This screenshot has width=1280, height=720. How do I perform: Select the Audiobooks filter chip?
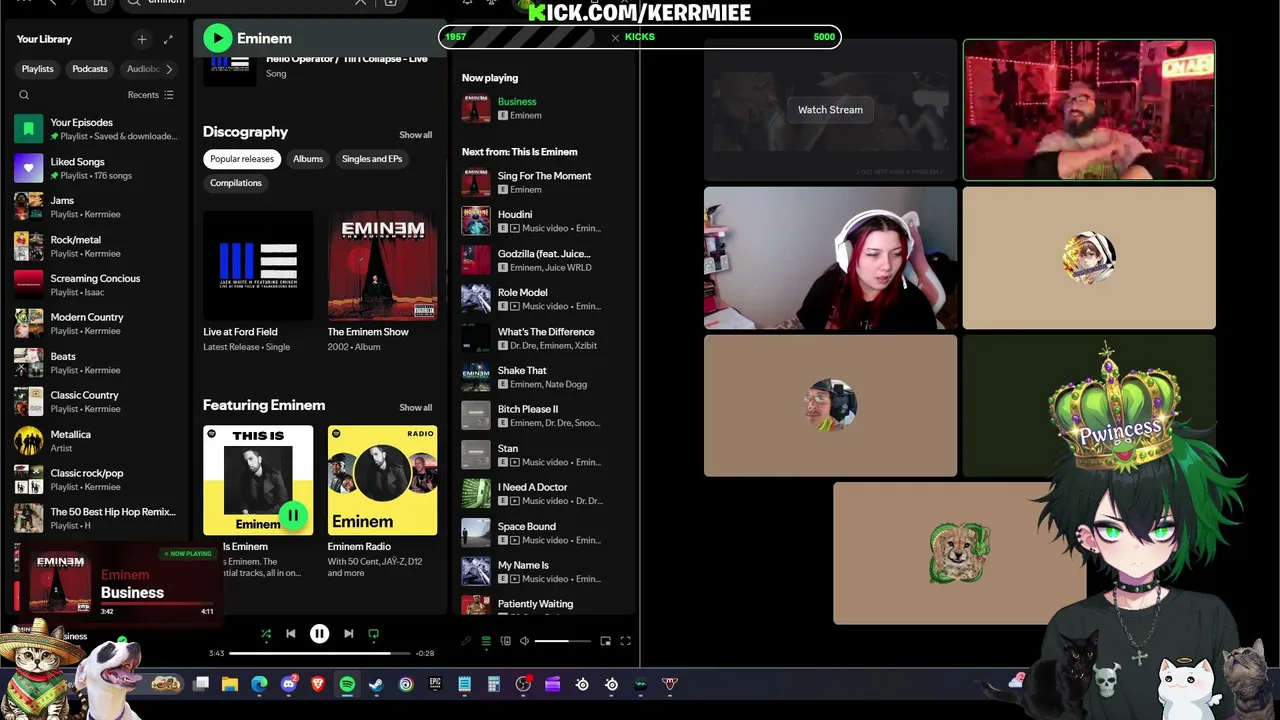(x=140, y=69)
